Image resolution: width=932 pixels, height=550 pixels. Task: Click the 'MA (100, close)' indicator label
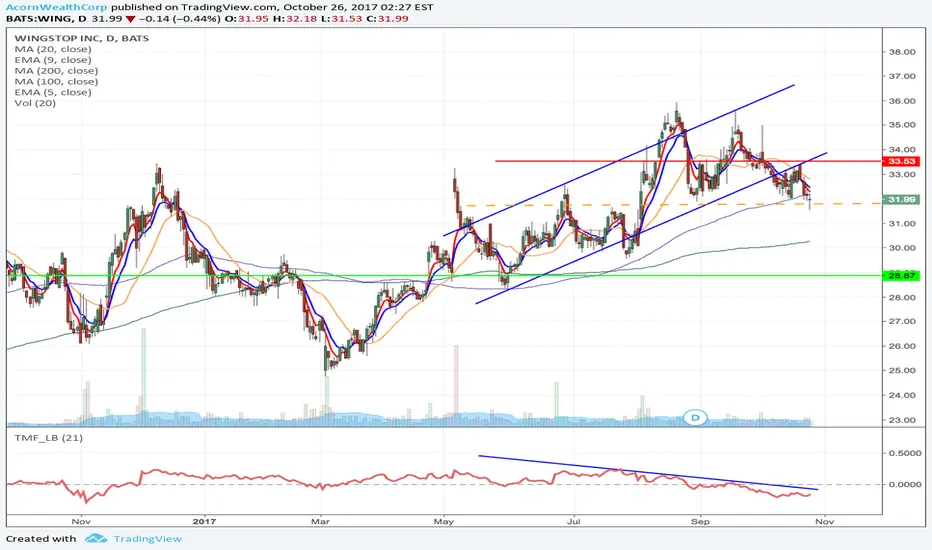coord(56,81)
